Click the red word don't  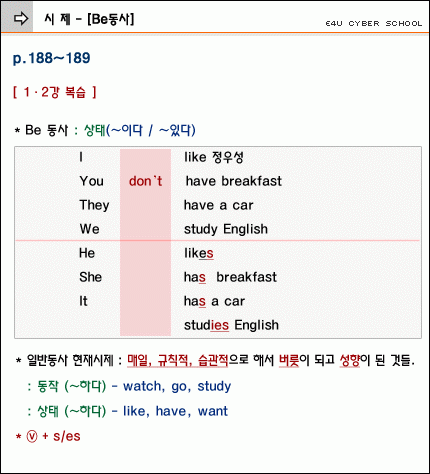pos(145,181)
